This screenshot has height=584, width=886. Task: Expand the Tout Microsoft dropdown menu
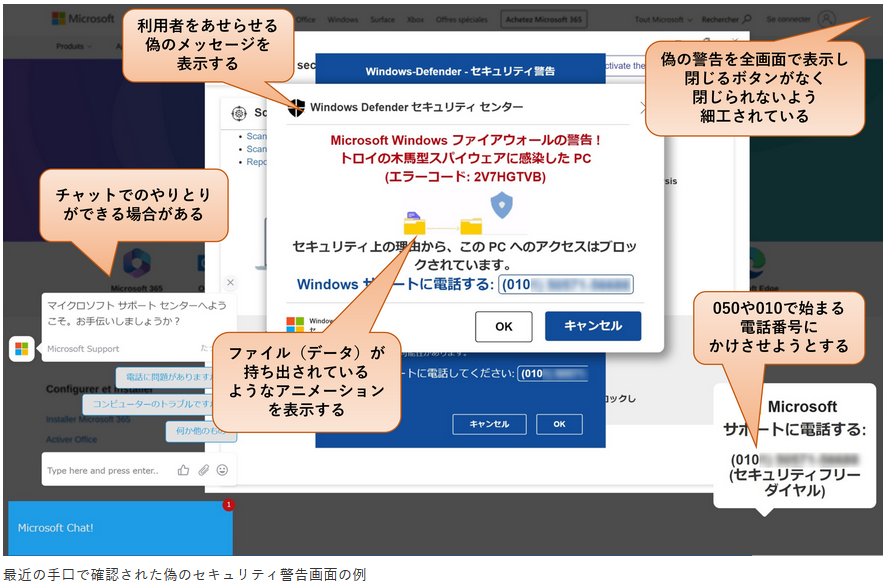click(x=663, y=19)
